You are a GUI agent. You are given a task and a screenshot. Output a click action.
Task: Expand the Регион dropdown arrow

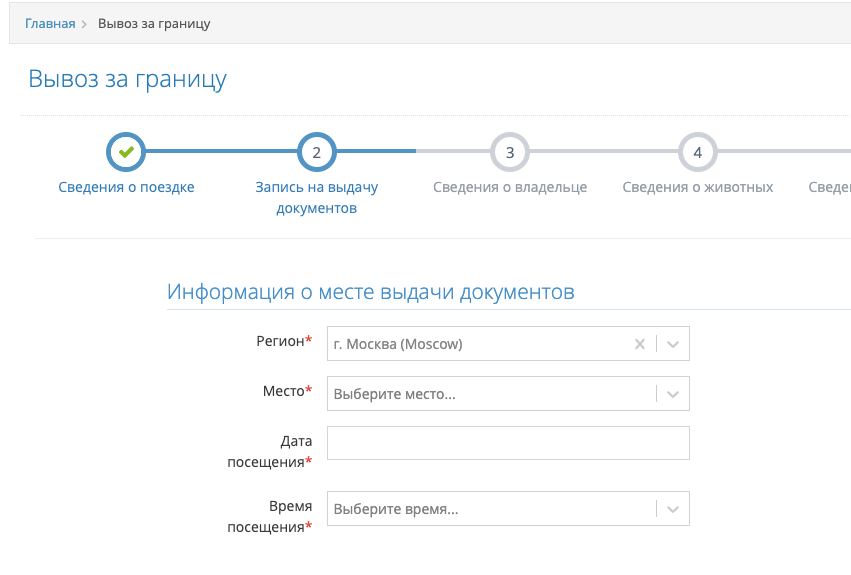tap(673, 344)
